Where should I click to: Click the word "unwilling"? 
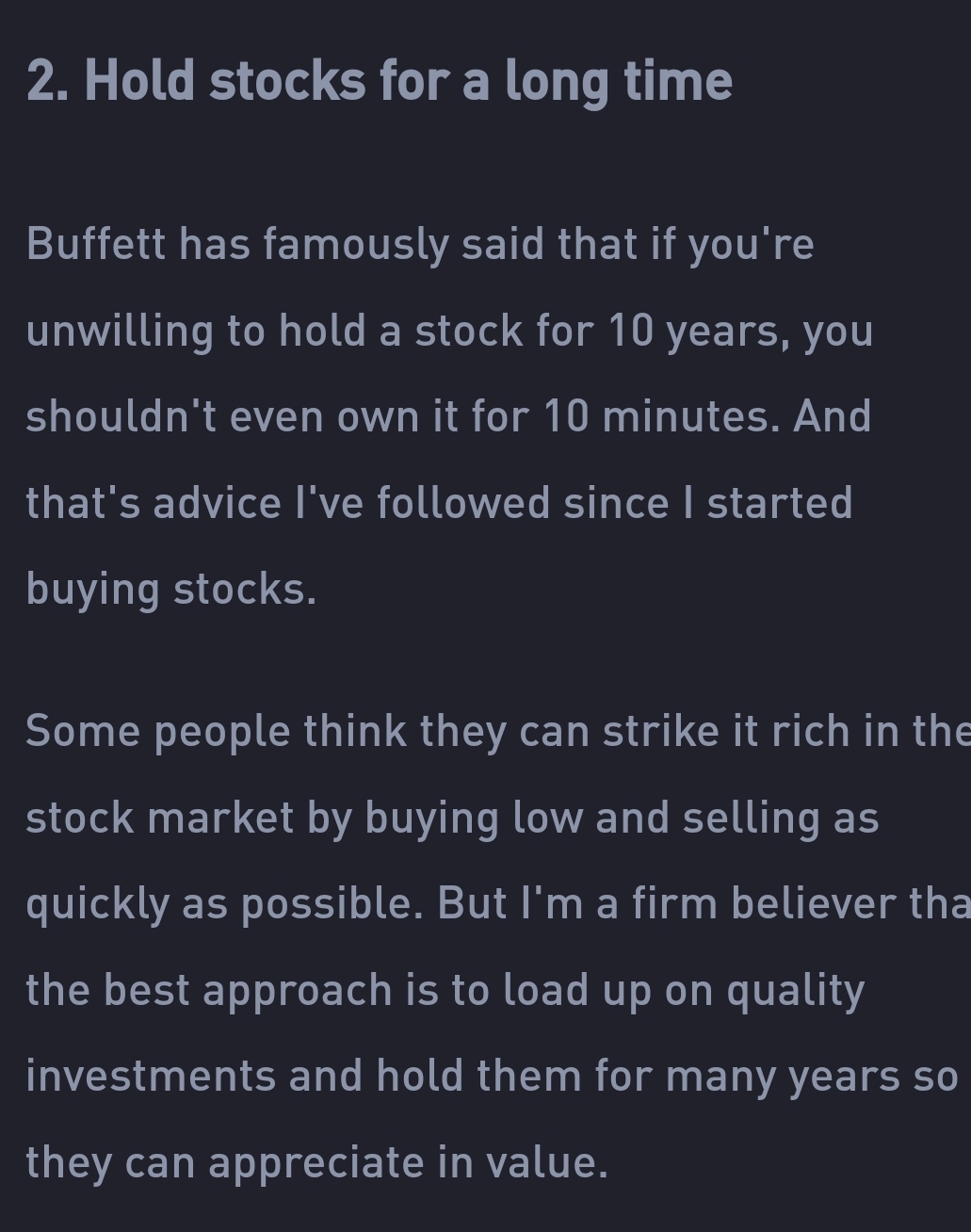tap(120, 331)
